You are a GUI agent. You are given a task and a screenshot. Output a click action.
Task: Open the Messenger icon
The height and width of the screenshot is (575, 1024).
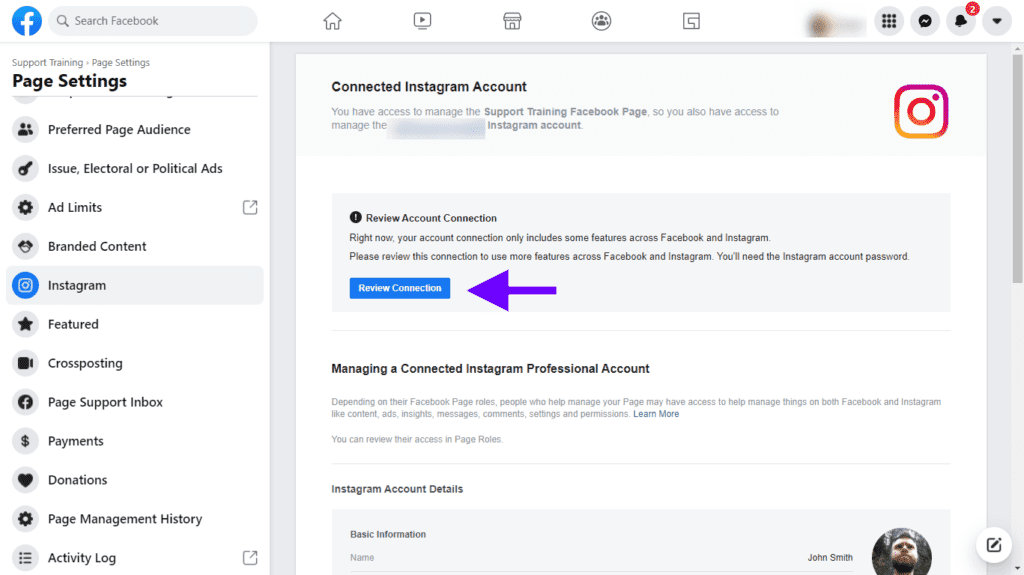[x=925, y=21]
